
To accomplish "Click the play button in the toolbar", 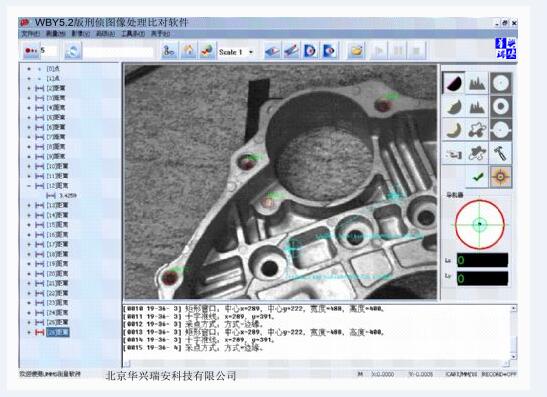I will 379,51.
